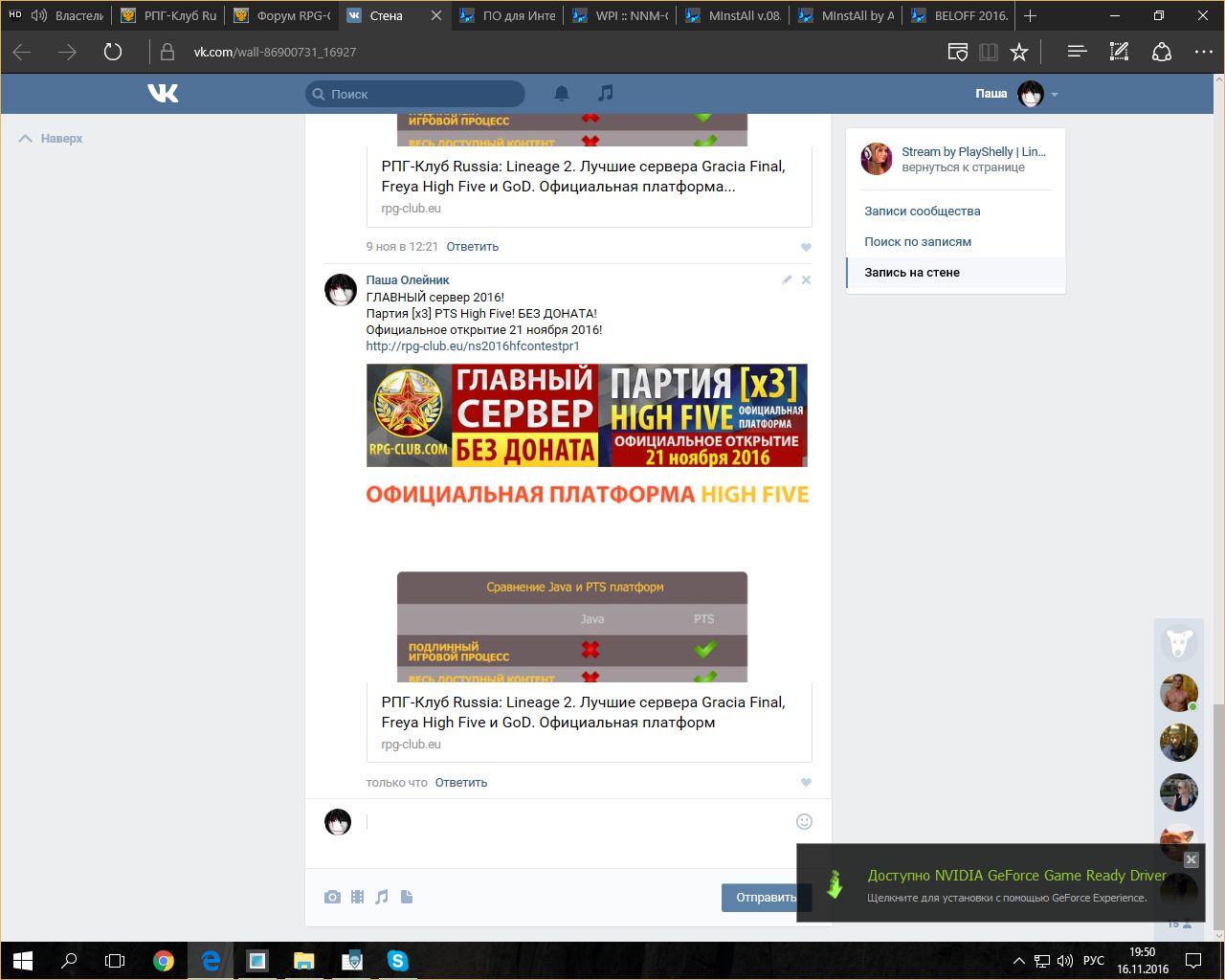Add page to favorites star icon
The height and width of the screenshot is (980, 1225).
coord(1019,52)
